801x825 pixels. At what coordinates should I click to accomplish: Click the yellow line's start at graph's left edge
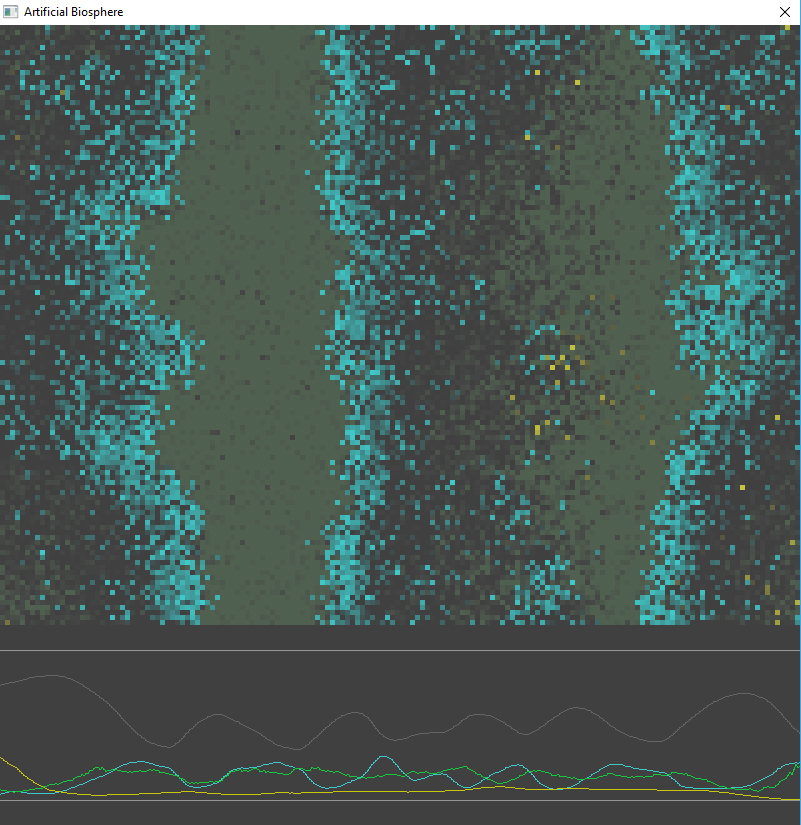3,758
